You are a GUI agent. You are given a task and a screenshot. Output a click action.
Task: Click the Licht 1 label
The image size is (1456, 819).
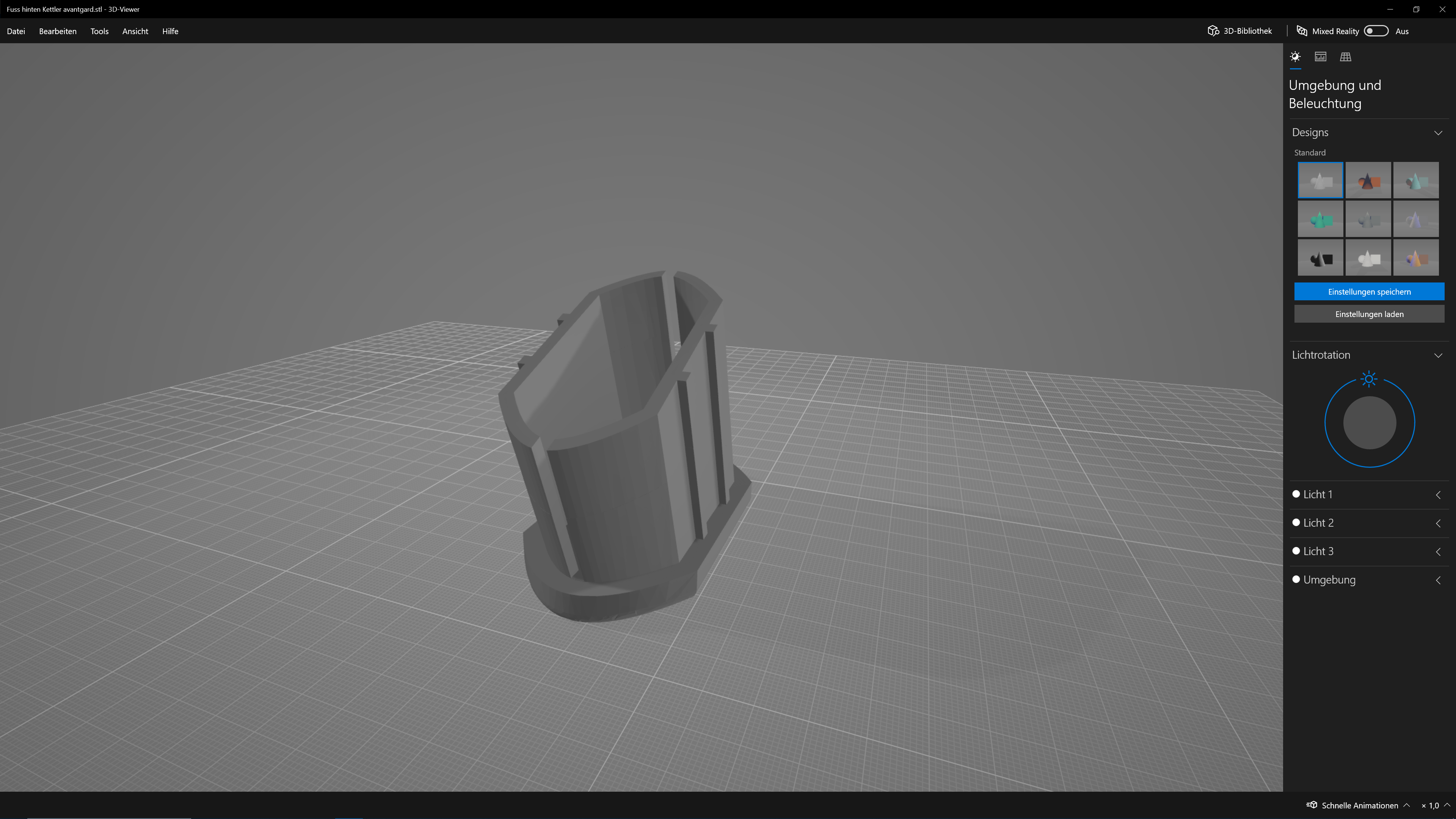point(1318,494)
